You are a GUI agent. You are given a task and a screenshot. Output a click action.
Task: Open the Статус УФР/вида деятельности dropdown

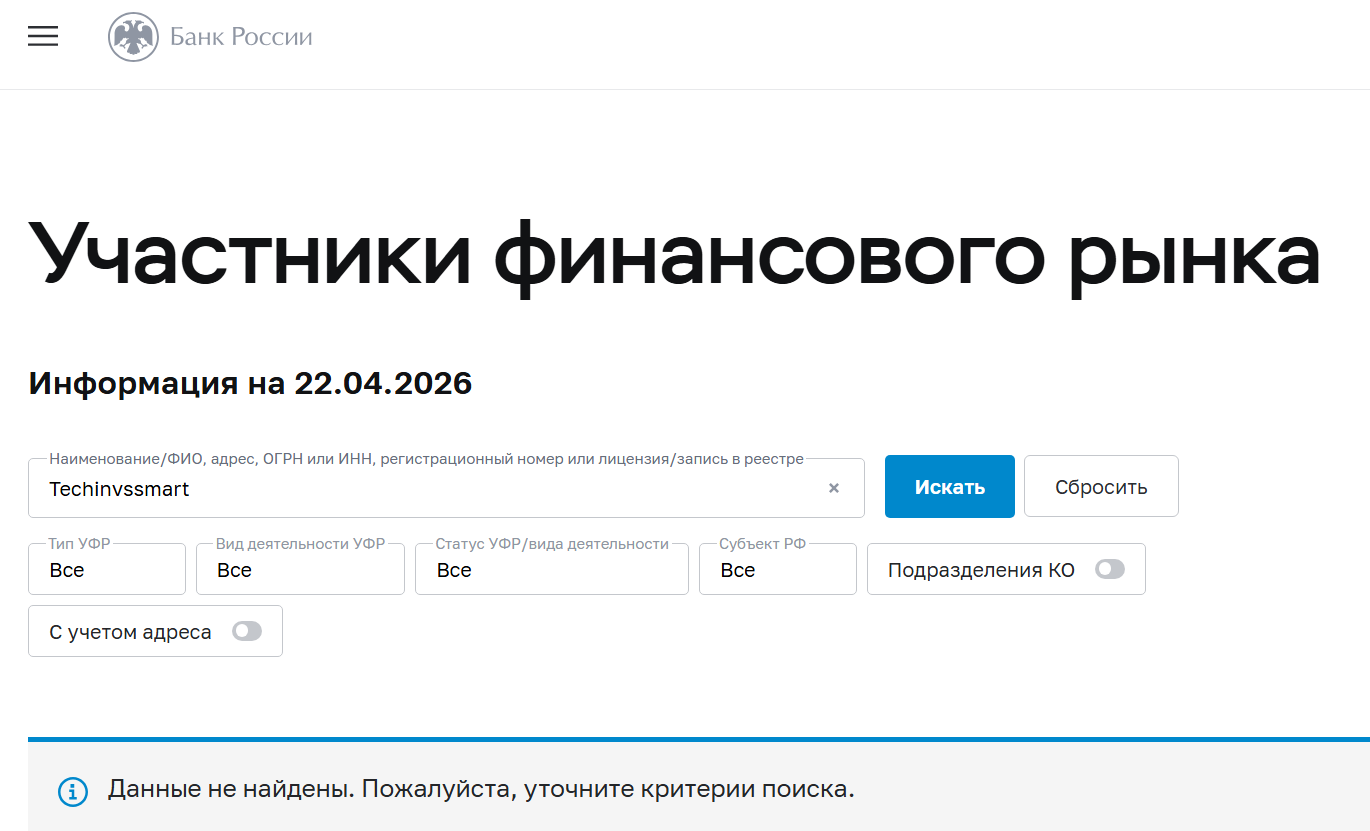coord(552,569)
